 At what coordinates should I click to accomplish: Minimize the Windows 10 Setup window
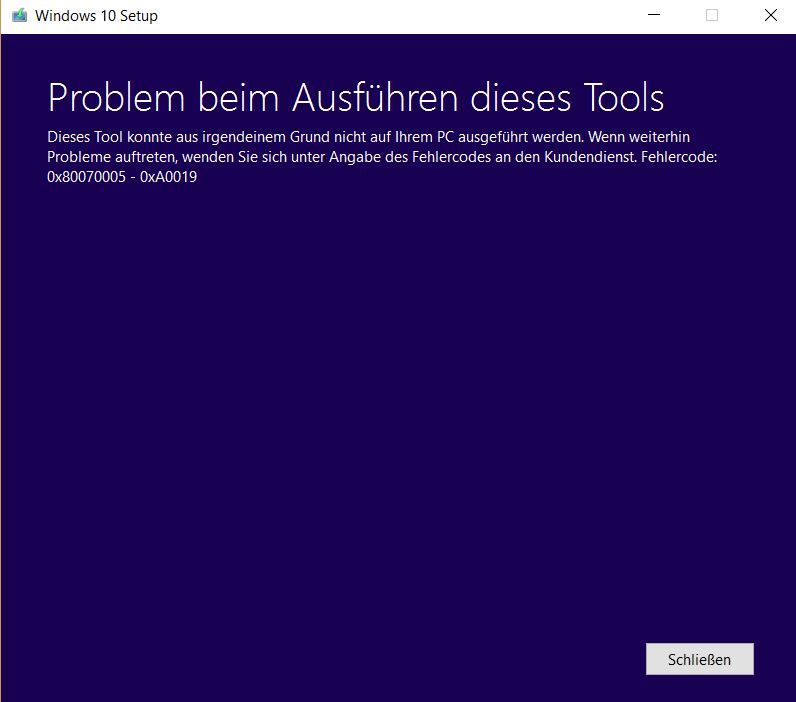click(x=654, y=15)
